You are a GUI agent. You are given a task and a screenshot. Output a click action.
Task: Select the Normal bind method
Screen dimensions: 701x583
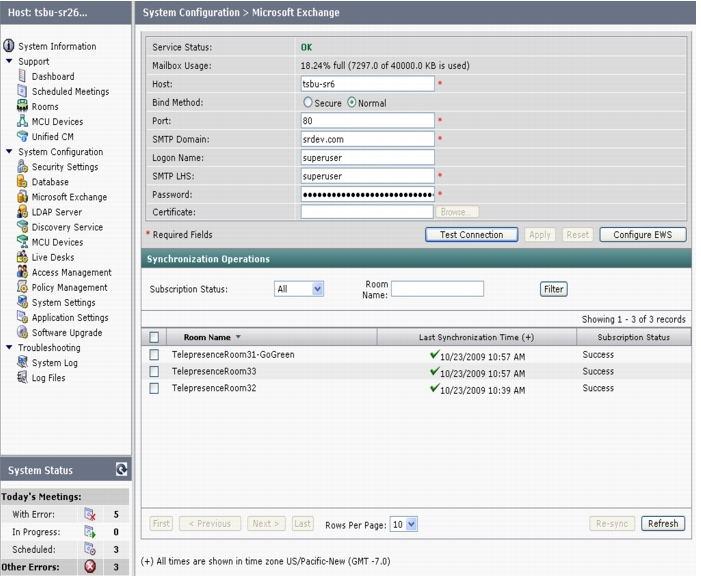(x=352, y=103)
